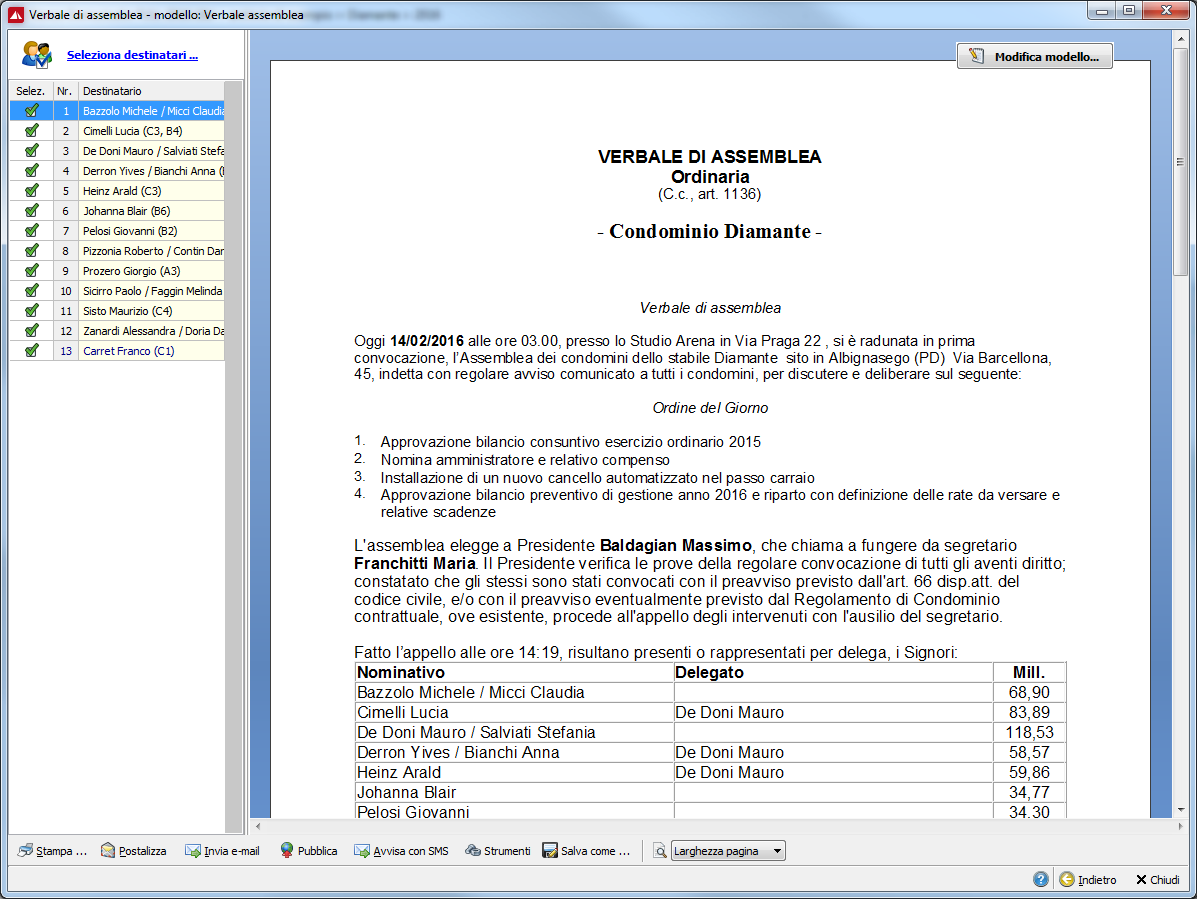The image size is (1197, 899).
Task: Uncheck recipient Cimelli Lucia
Action: coord(31,130)
